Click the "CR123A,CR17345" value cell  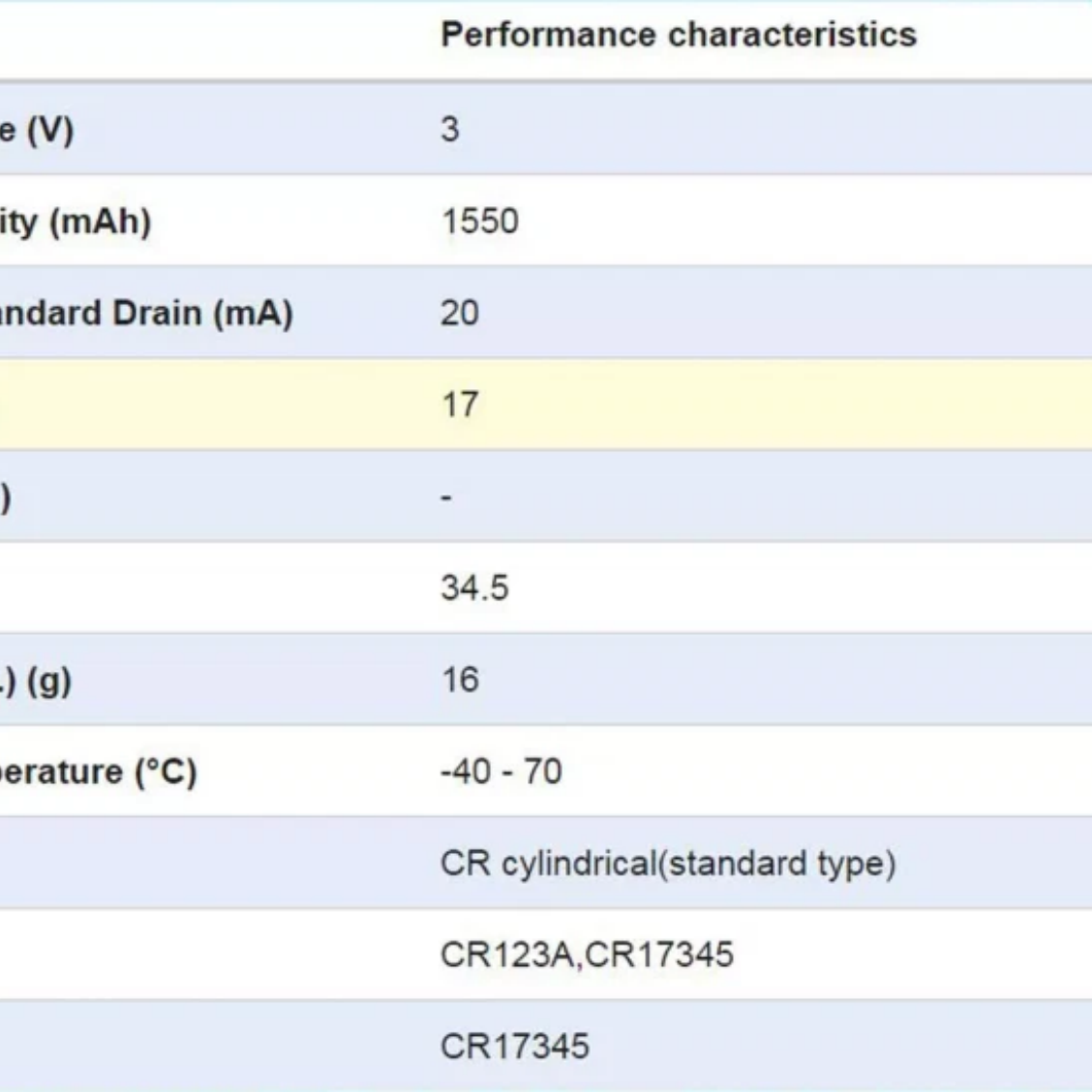587,955
